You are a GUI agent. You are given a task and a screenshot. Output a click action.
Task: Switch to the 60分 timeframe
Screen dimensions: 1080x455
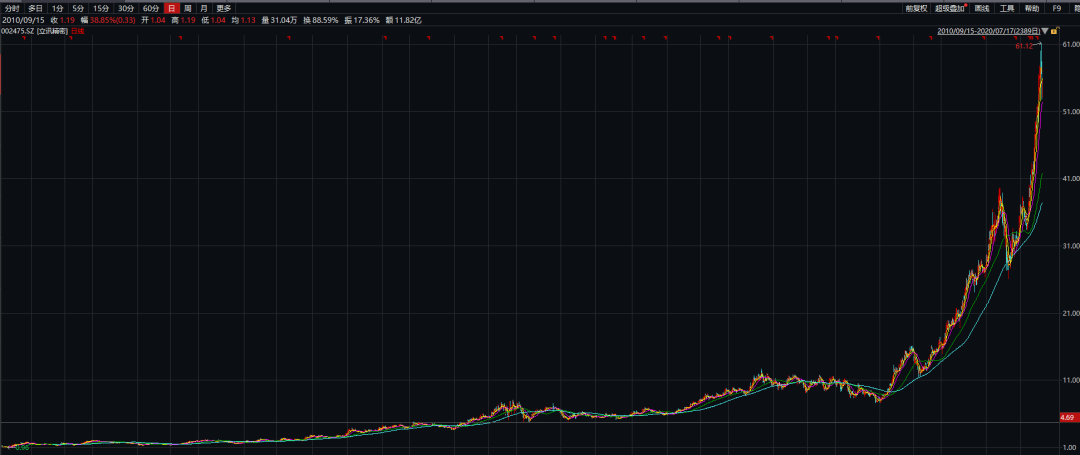click(151, 8)
